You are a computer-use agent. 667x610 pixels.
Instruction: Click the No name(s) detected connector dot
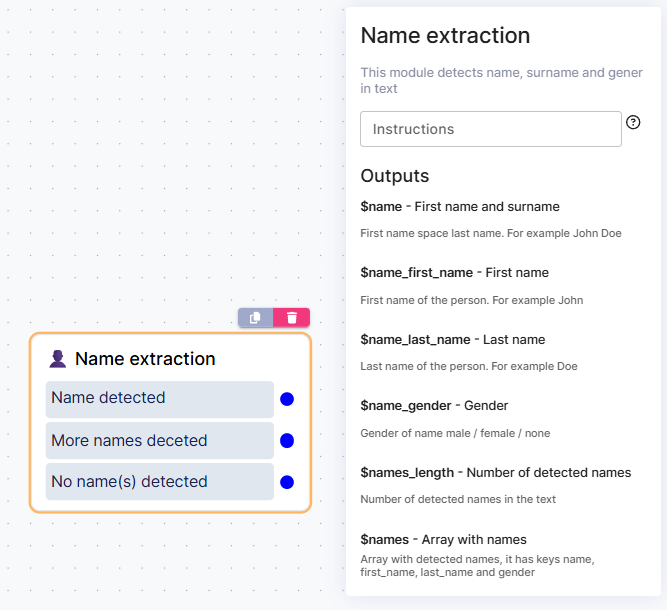tap(287, 482)
